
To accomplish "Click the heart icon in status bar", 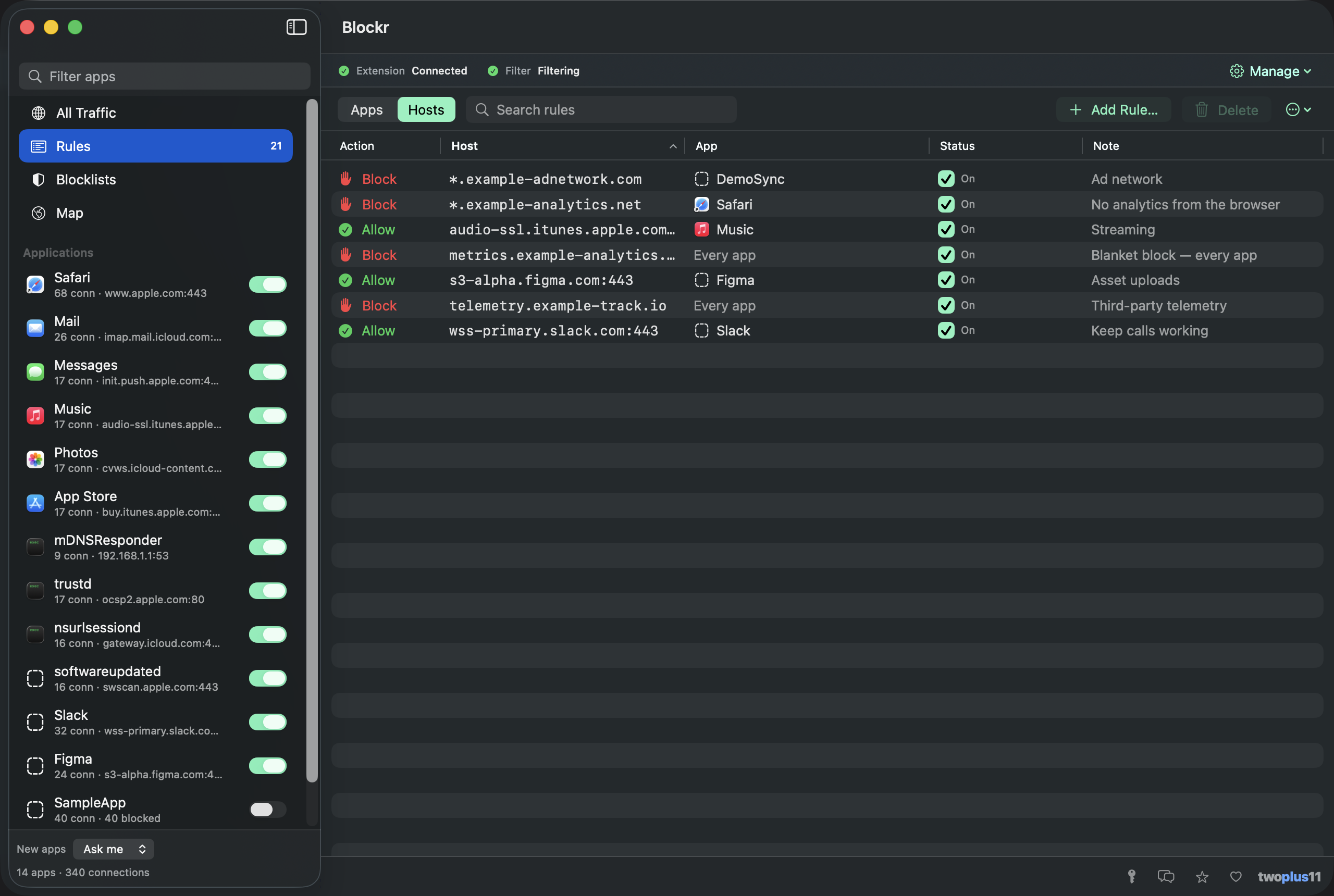I will coord(1236,877).
